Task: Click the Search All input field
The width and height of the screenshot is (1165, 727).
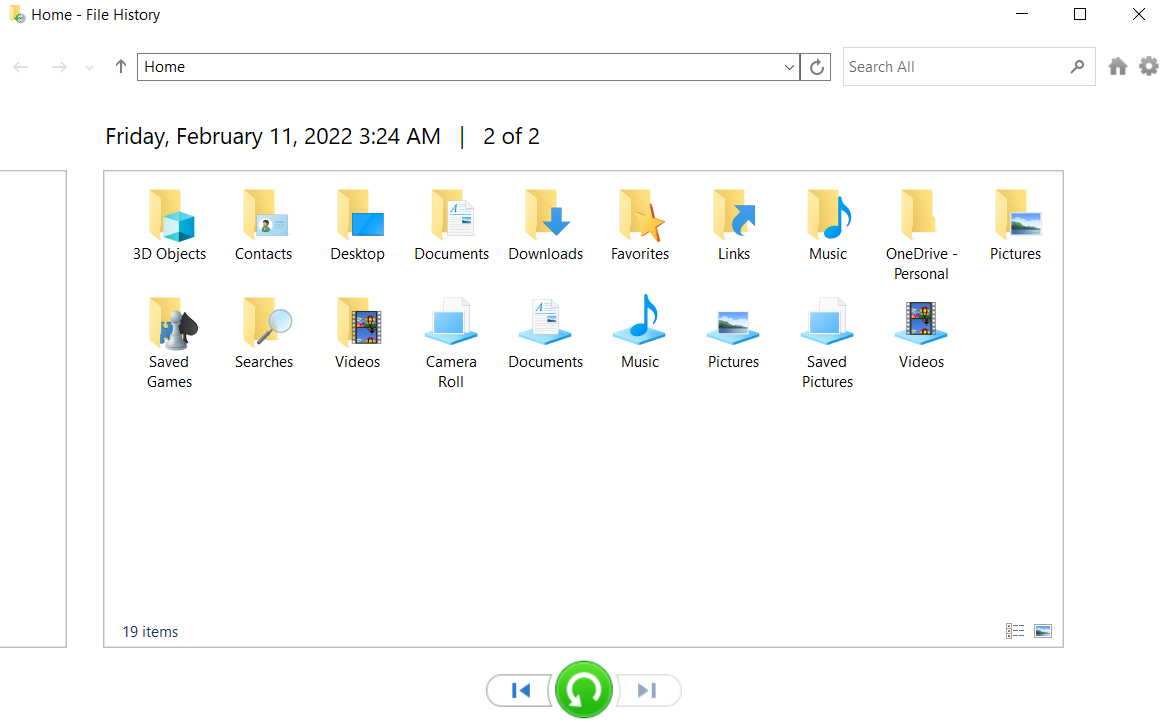Action: 955,67
